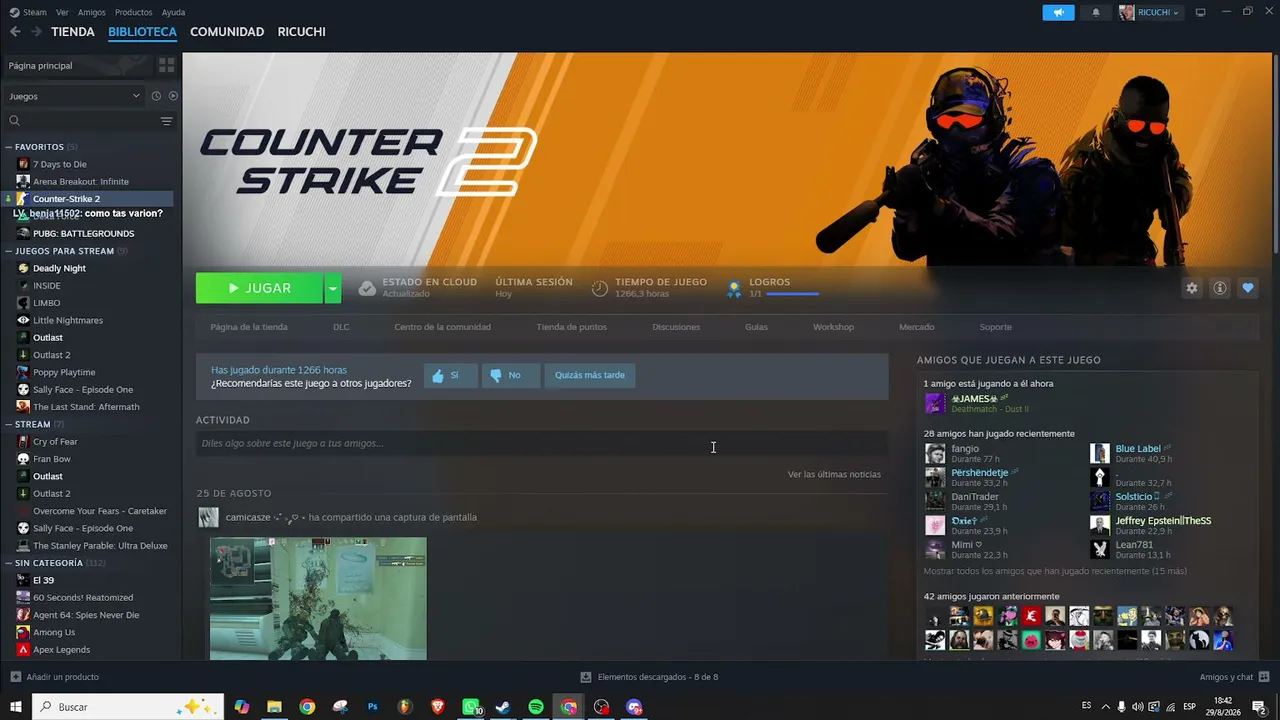This screenshot has height=720, width=1280.
Task: Click the thumbs-down No recommendation button
Action: [511, 375]
